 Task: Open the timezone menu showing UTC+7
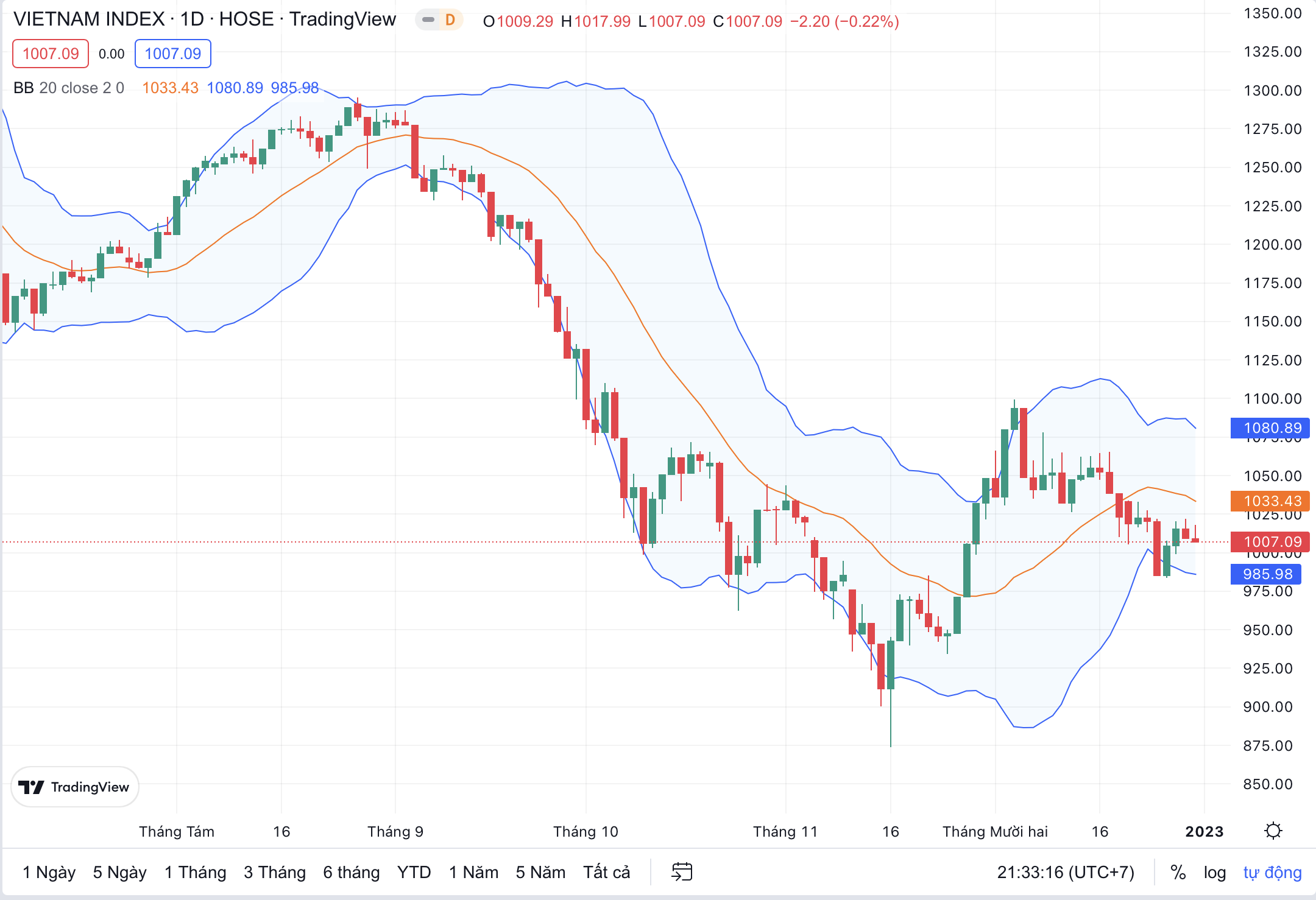click(1065, 873)
